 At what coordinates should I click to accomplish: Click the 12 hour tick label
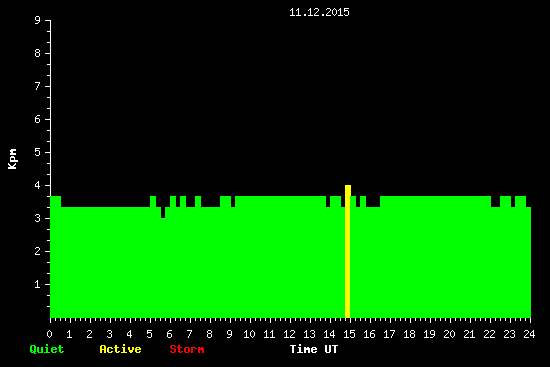[x=289, y=334]
